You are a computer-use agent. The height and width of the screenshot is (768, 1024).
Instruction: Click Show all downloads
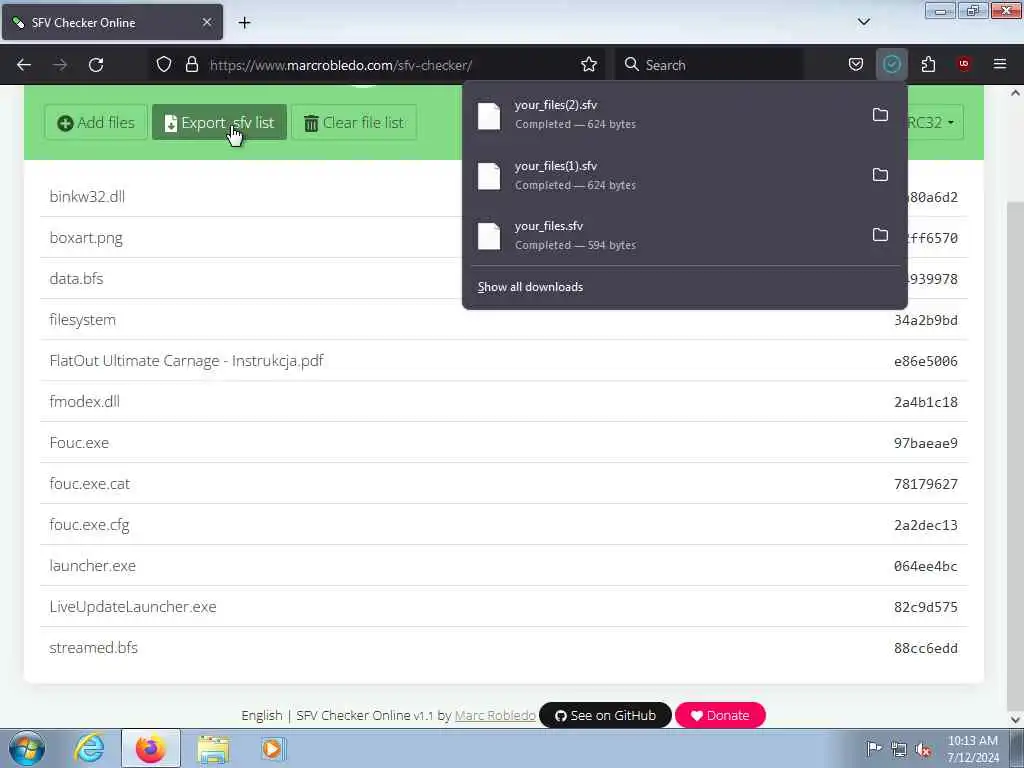coord(530,287)
